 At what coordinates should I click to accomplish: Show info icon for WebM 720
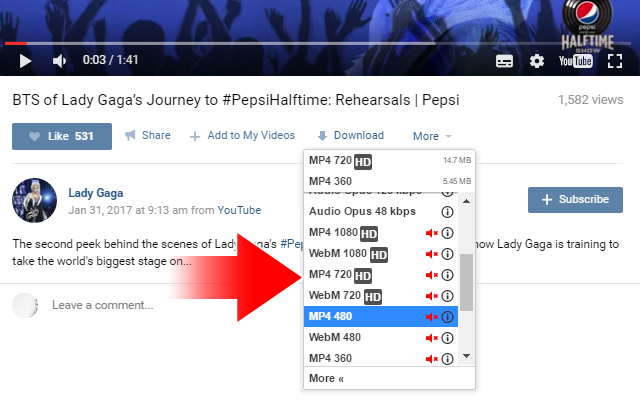point(447,296)
